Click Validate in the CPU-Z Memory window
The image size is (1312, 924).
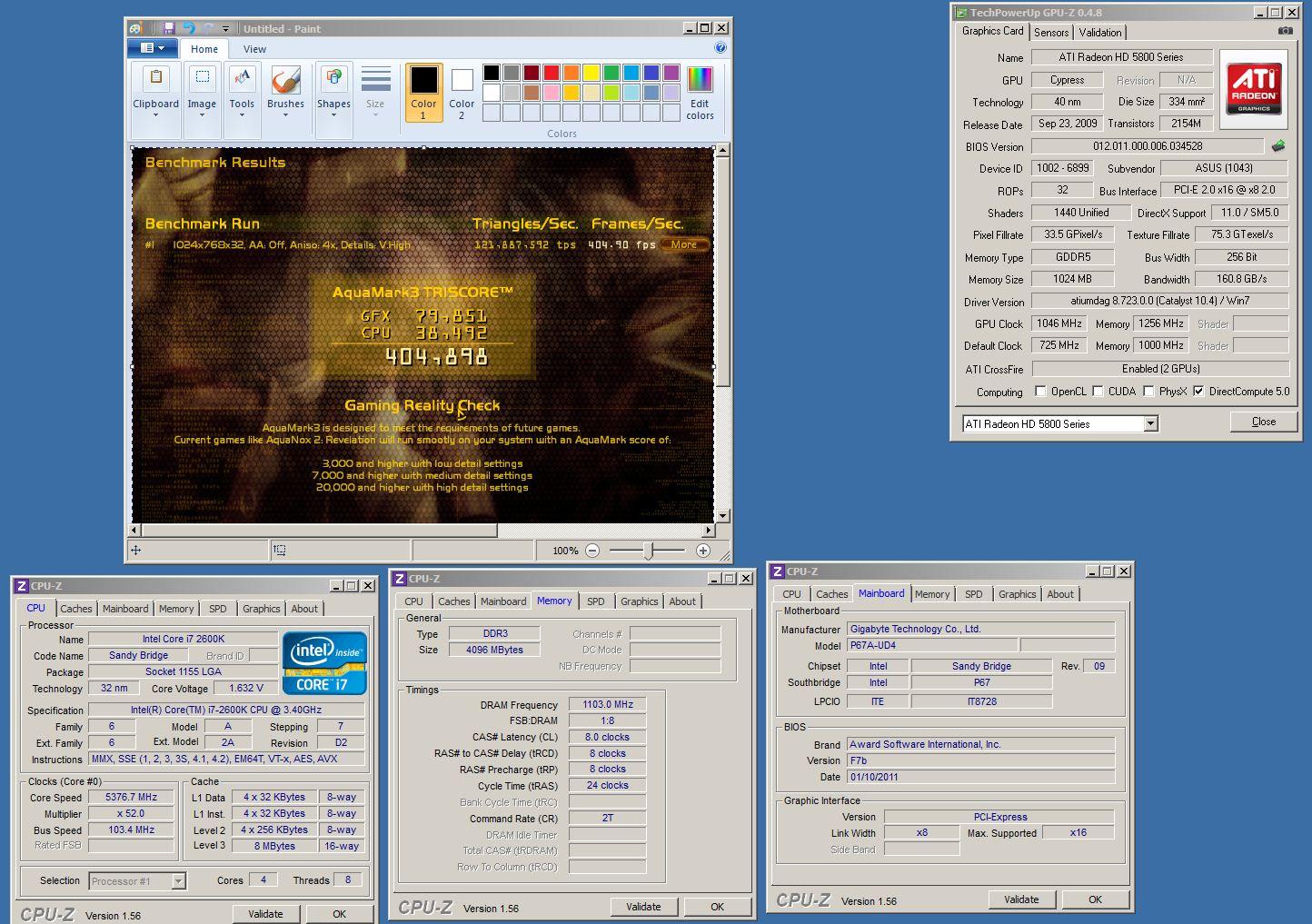pyautogui.click(x=643, y=907)
